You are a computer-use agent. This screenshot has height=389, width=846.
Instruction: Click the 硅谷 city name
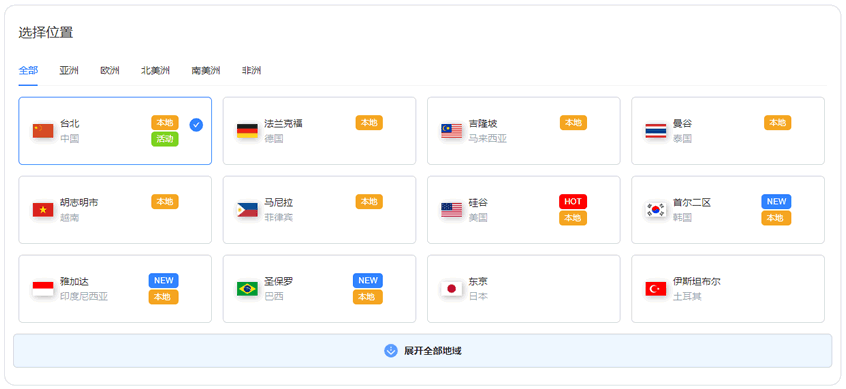pyautogui.click(x=478, y=203)
